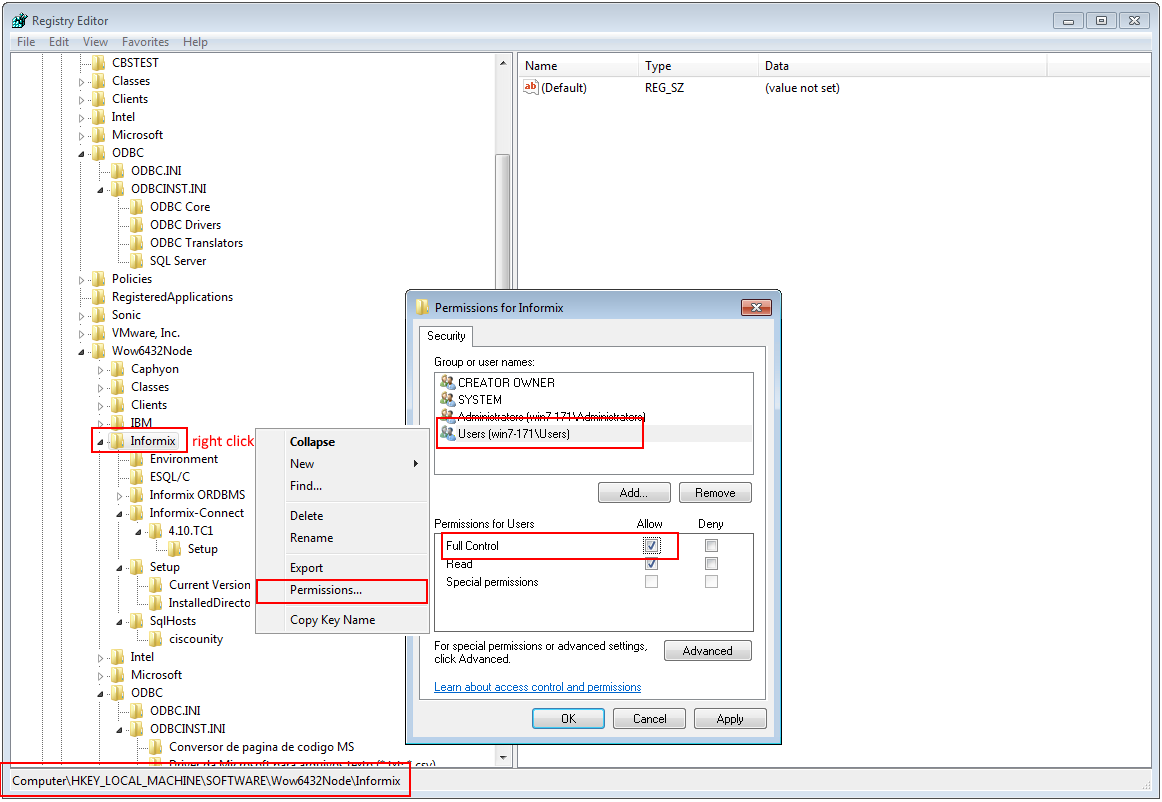Click the tree scrollbar down arrow
Screen dimensions: 1162x802
(503, 758)
